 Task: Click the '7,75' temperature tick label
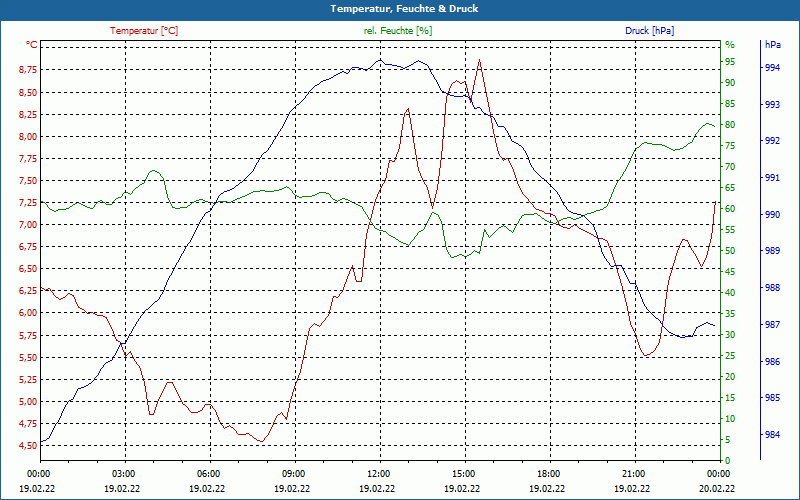[x=28, y=159]
